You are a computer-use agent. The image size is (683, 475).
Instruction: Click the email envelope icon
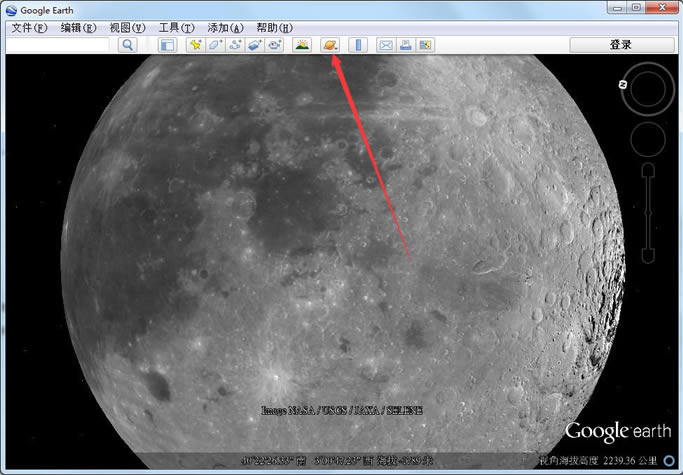point(387,45)
